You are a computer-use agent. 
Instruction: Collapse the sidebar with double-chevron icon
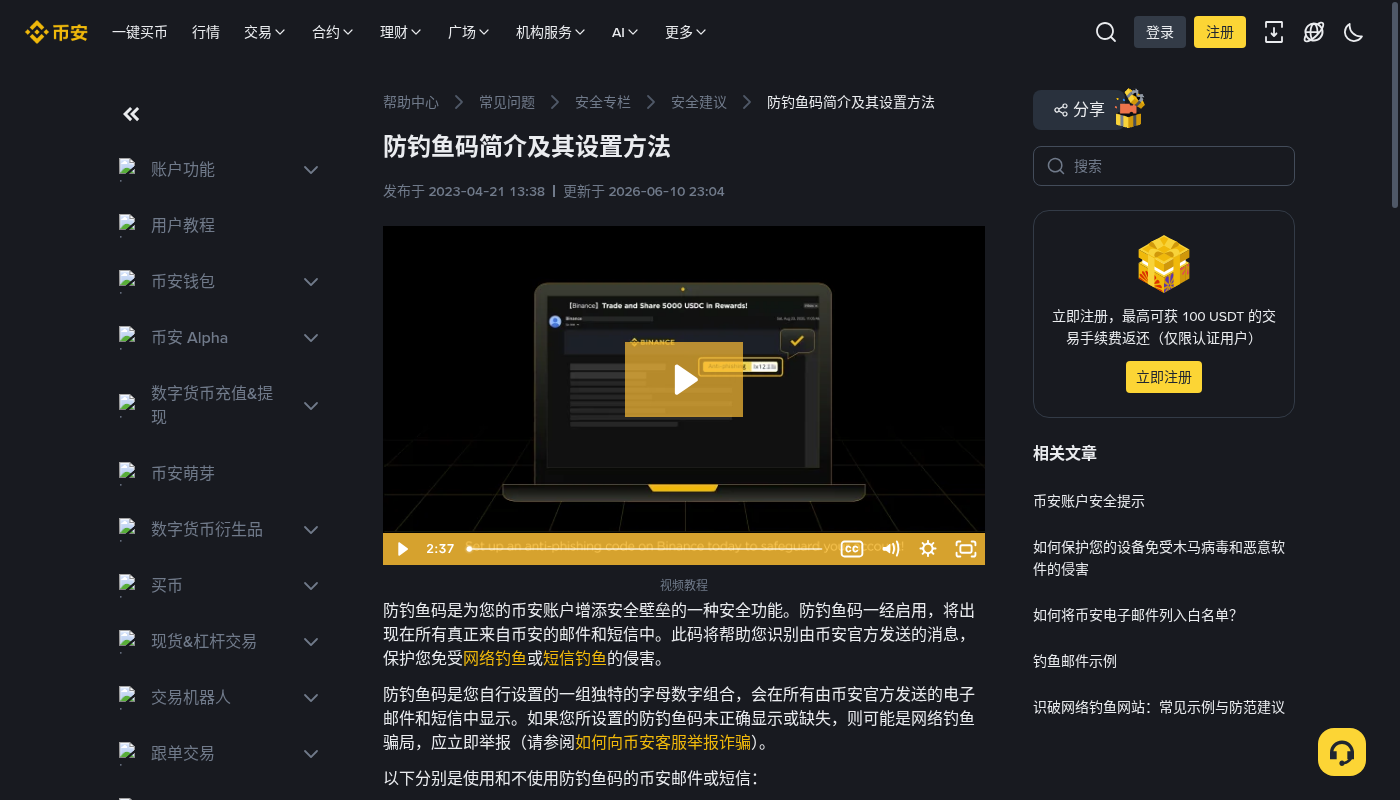tap(131, 114)
